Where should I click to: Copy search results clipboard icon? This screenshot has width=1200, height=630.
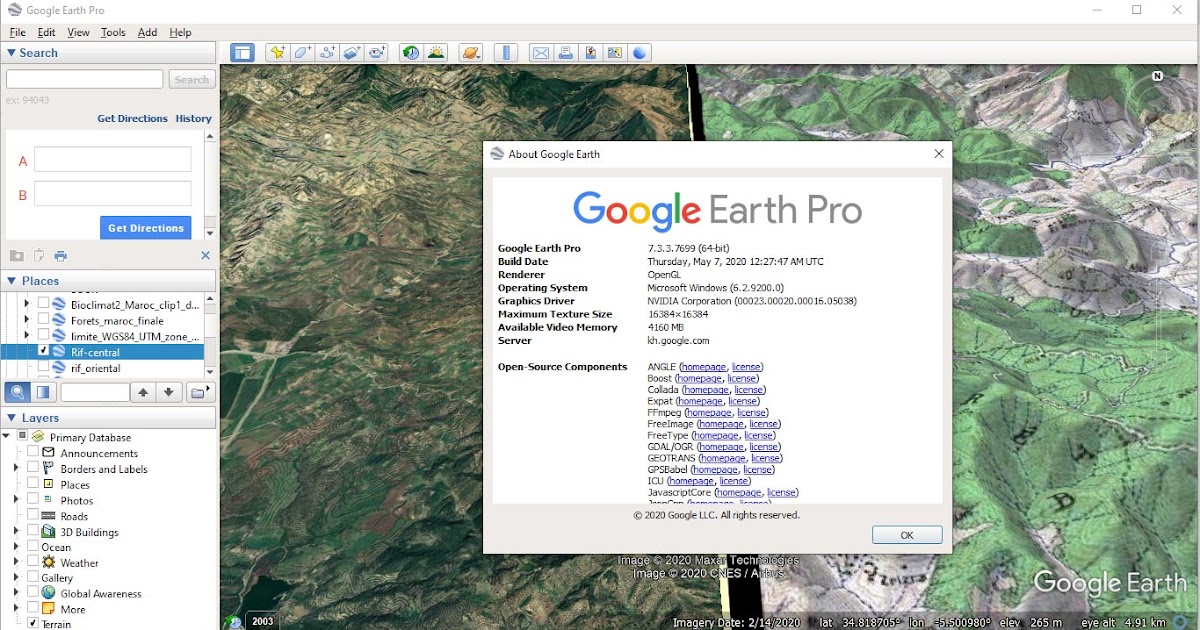(x=39, y=256)
